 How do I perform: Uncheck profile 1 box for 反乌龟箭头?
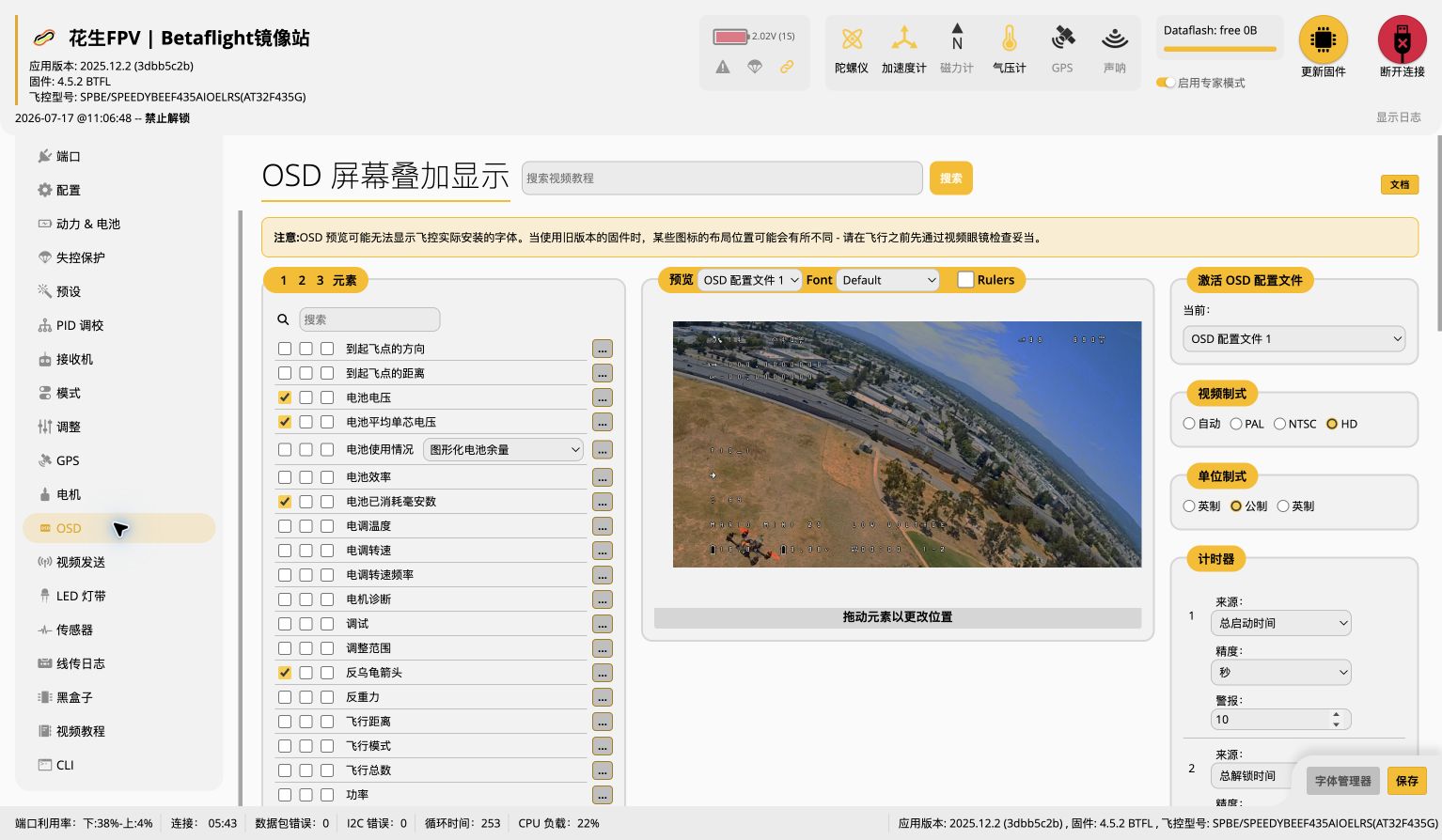[x=285, y=673]
